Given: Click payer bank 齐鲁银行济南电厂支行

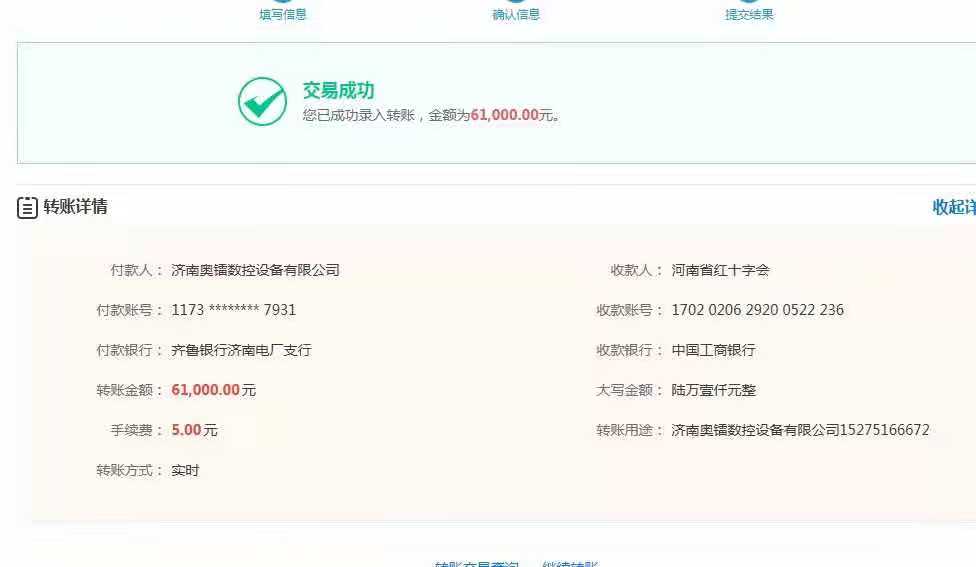Looking at the screenshot, I should click(241, 350).
